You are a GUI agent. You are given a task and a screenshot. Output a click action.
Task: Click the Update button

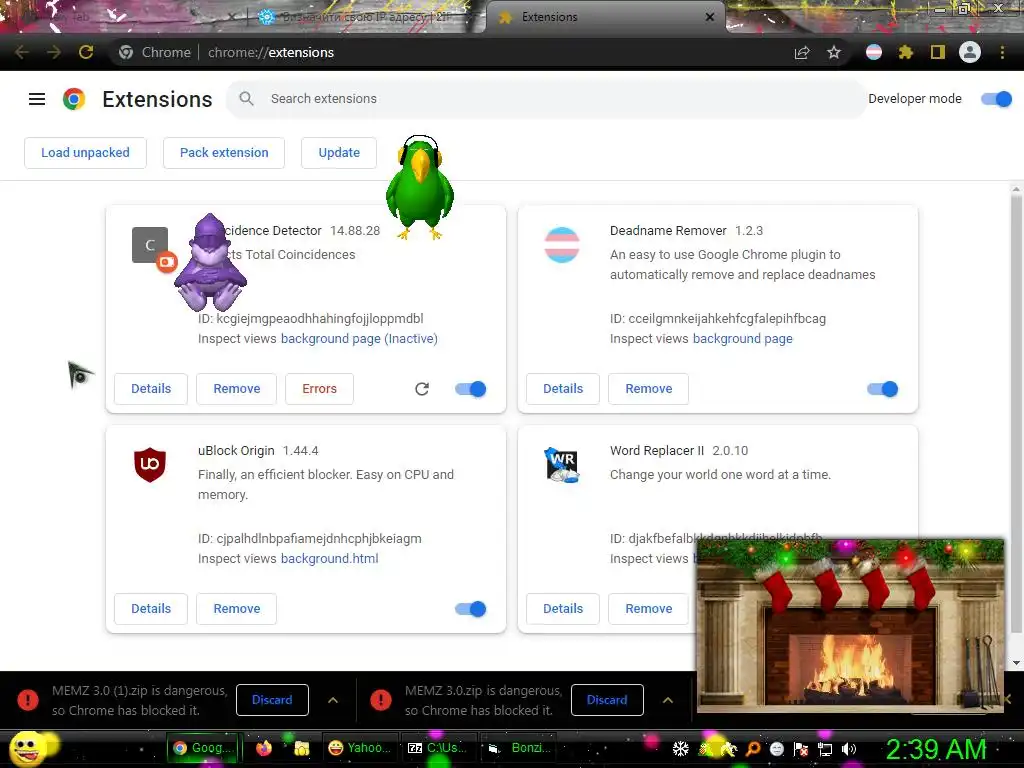[x=339, y=153]
